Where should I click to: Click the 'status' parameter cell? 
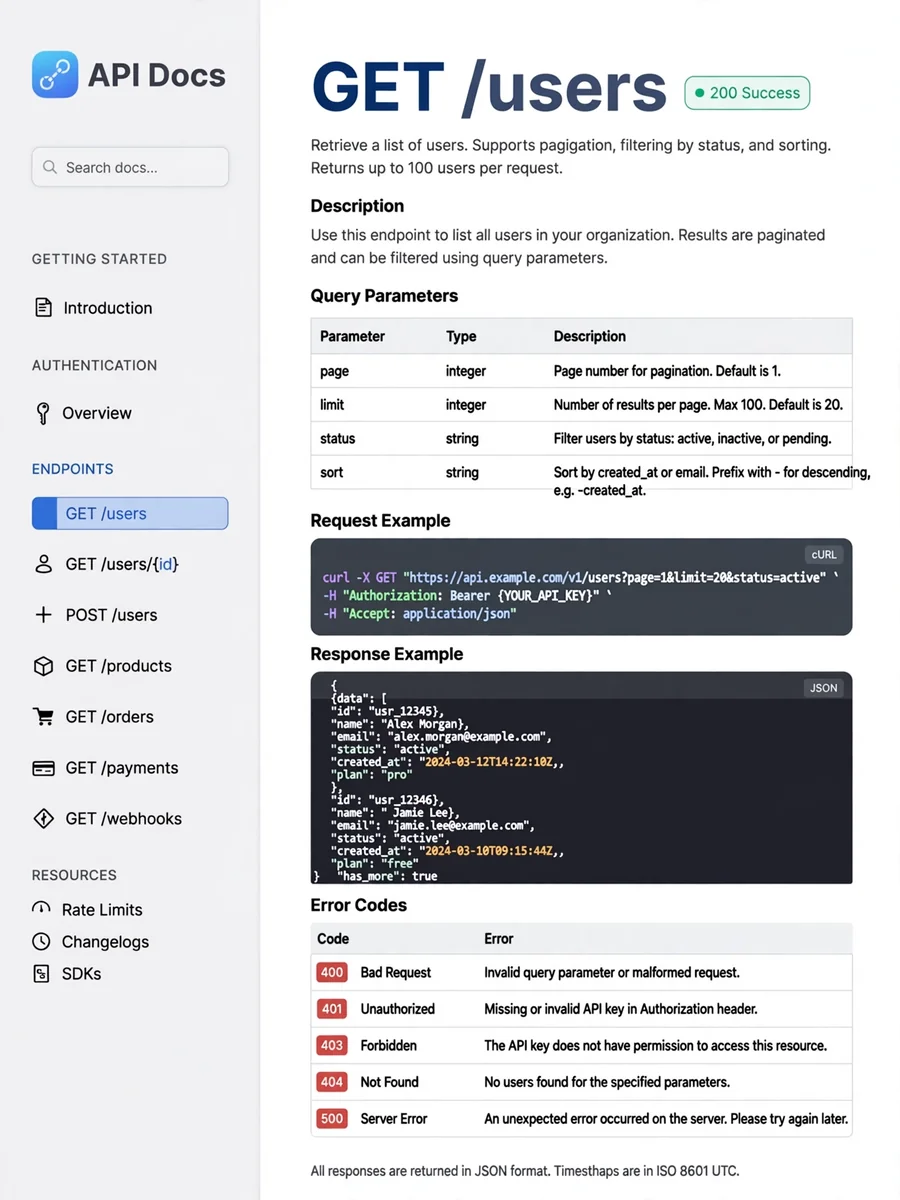338,439
